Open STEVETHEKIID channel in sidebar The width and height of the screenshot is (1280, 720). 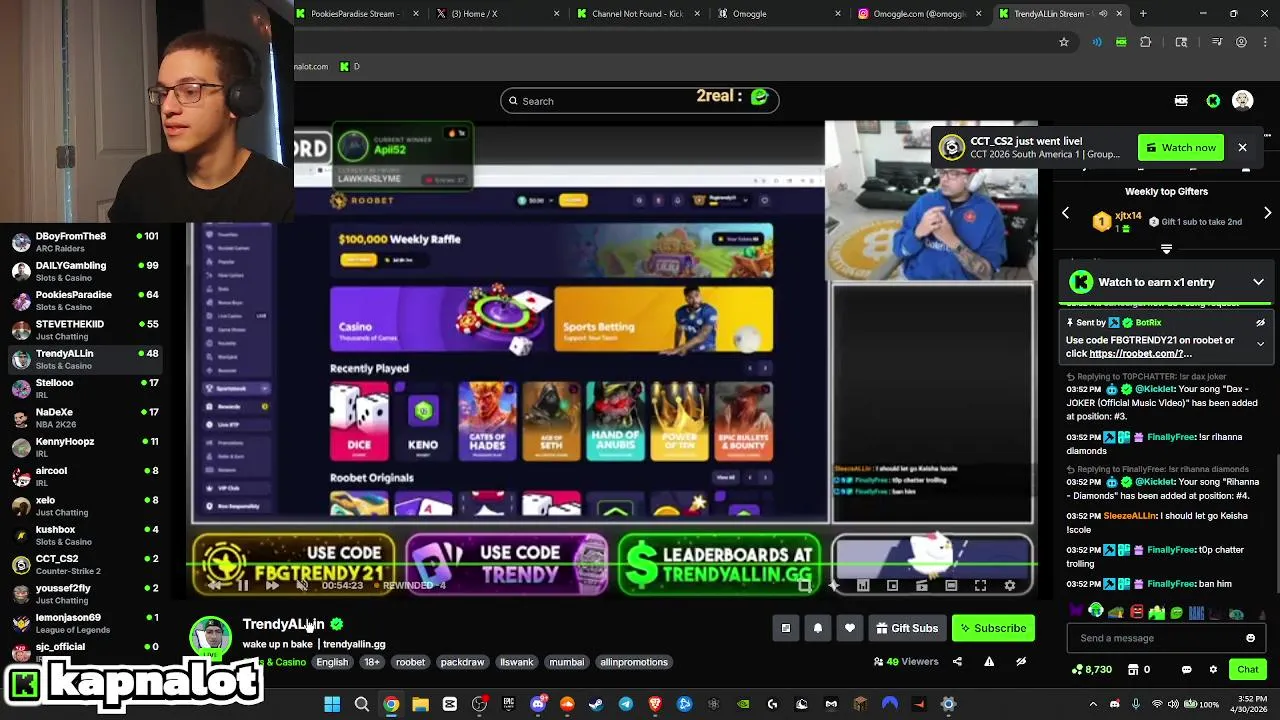pos(85,330)
